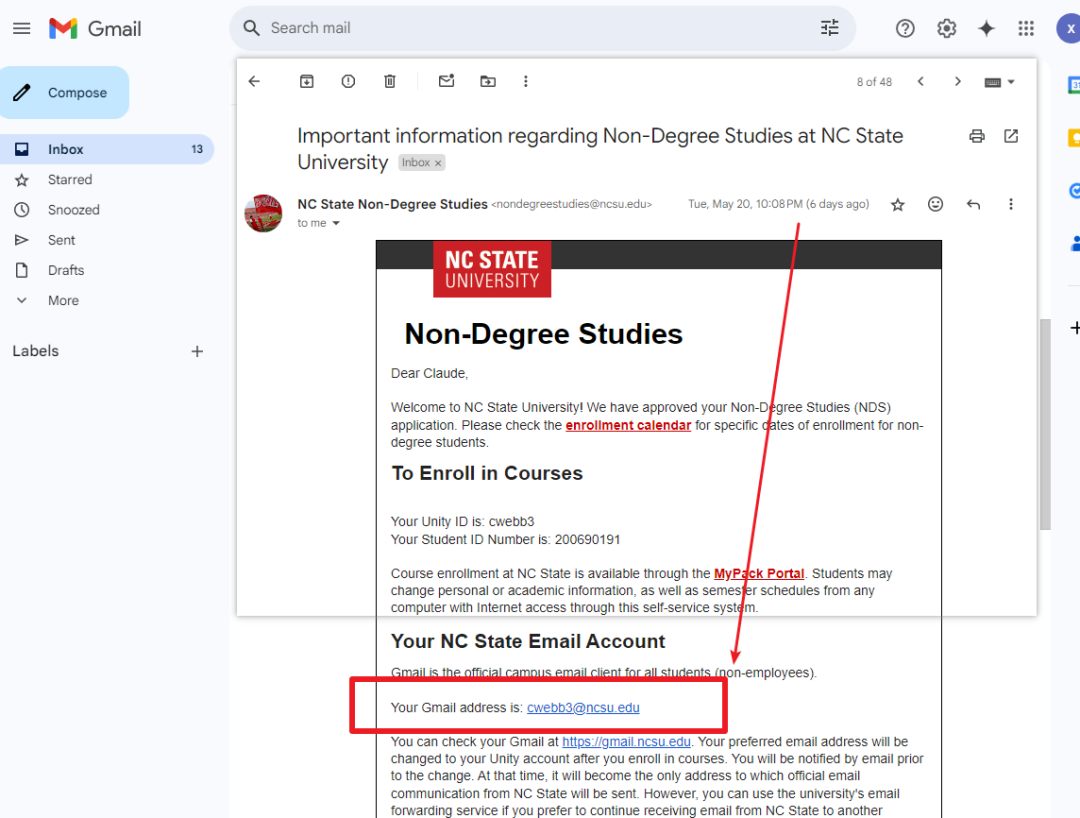Image resolution: width=1080 pixels, height=818 pixels.
Task: Open Inbox folder
Action: click(x=106, y=149)
